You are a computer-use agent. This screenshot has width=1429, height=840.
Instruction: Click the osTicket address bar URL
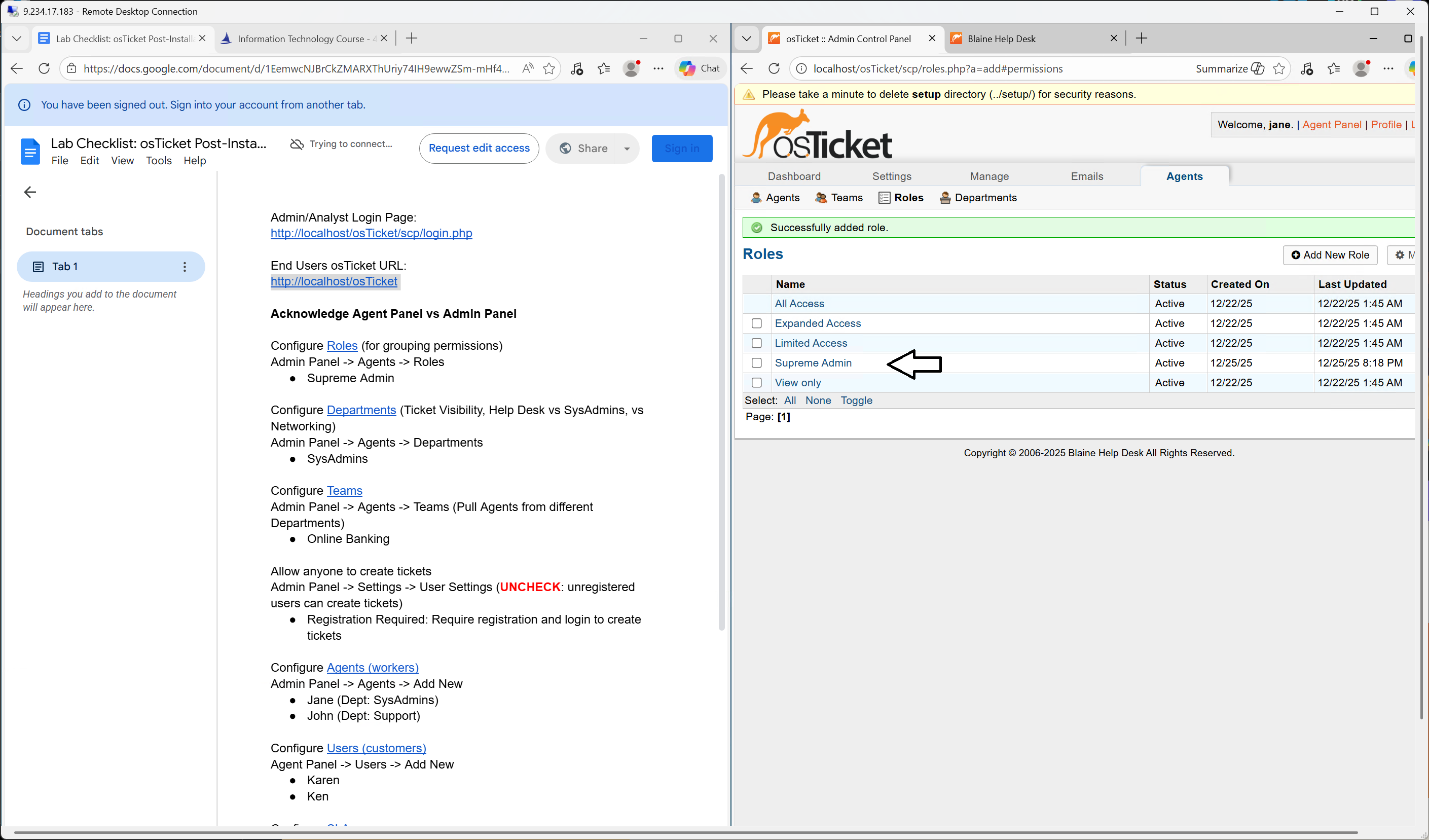[937, 68]
